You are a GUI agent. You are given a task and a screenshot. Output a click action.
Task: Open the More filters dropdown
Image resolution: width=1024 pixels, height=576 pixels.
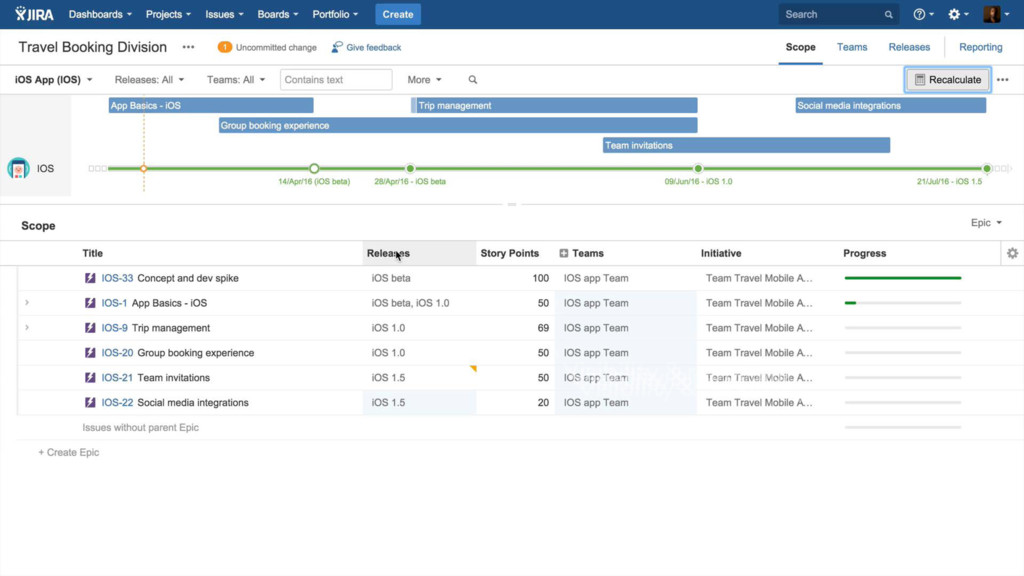coord(424,80)
